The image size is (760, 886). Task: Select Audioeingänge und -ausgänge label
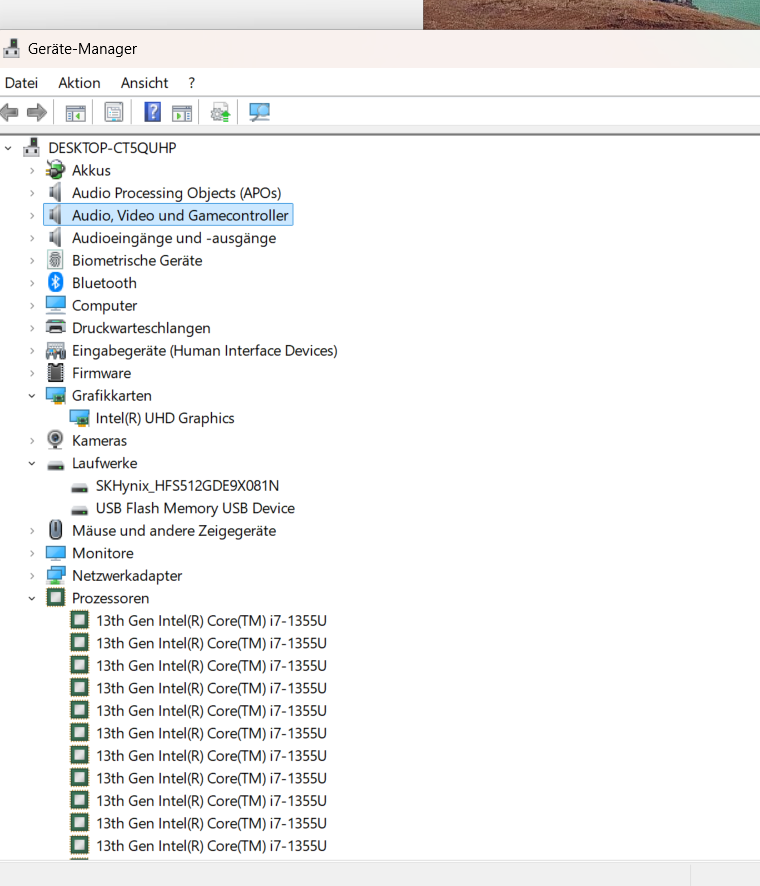pos(173,238)
